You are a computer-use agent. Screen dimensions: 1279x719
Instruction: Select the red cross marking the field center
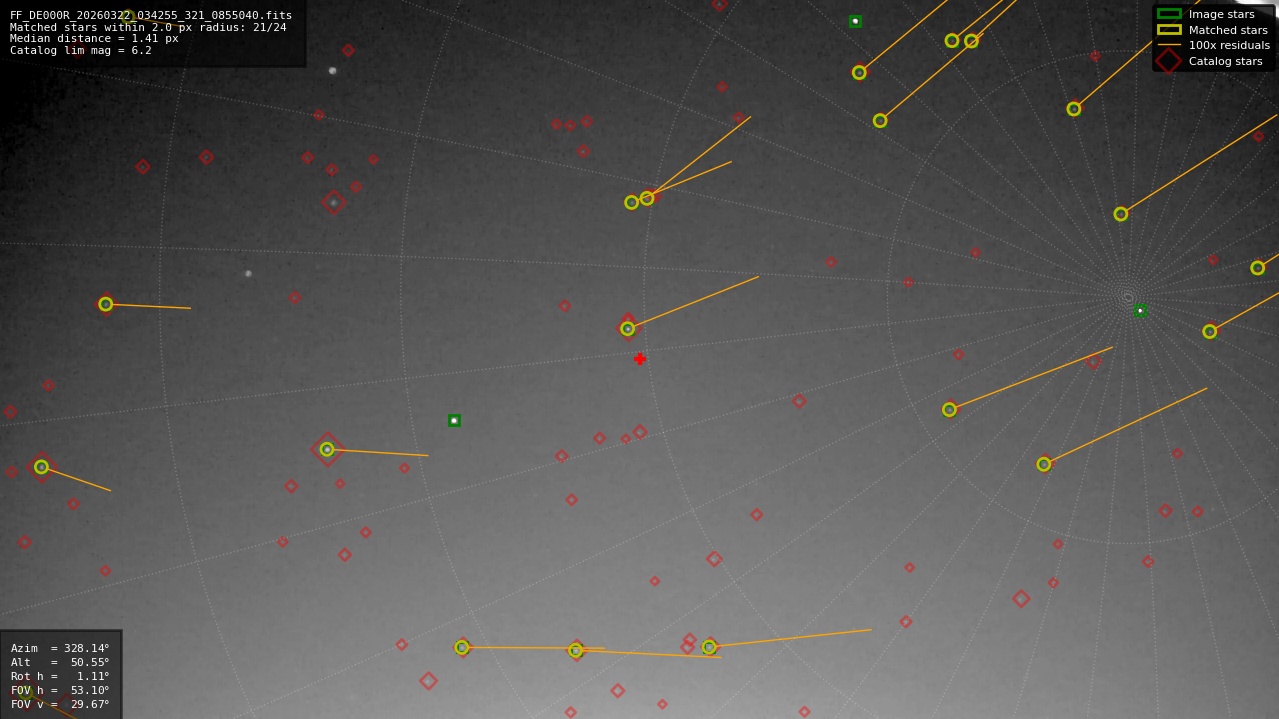640,358
